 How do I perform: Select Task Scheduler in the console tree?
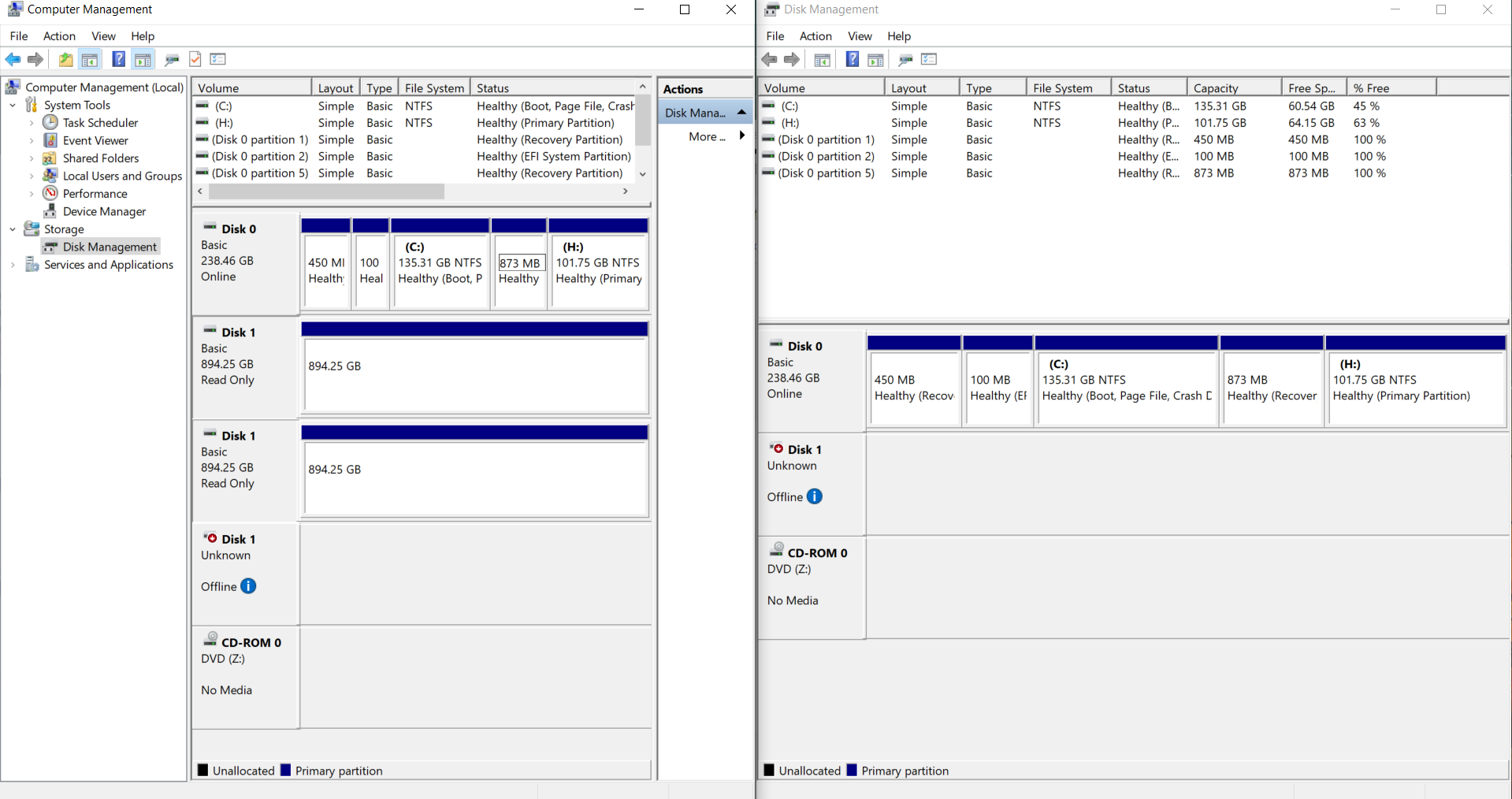100,123
